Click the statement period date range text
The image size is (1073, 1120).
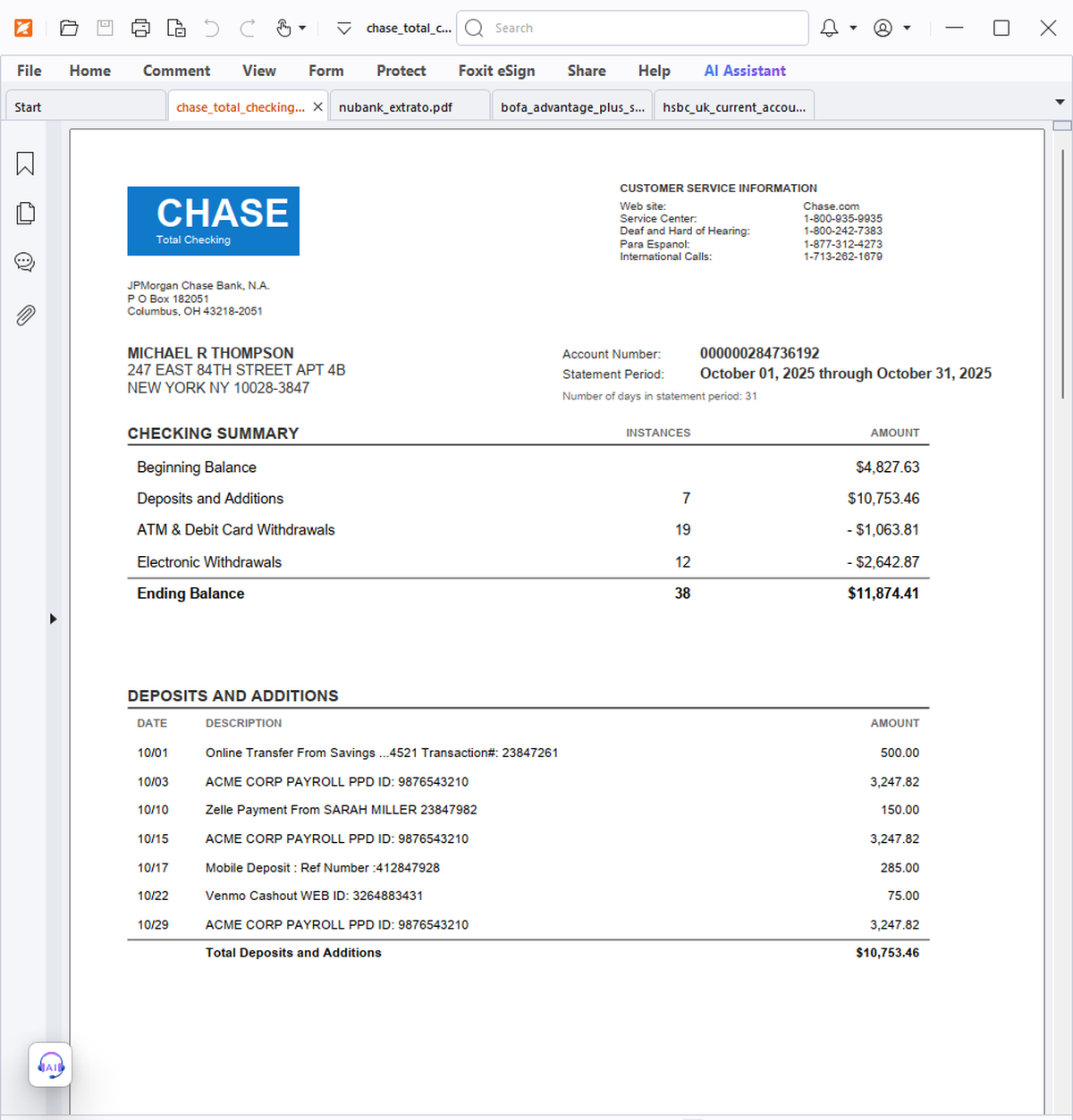[845, 374]
